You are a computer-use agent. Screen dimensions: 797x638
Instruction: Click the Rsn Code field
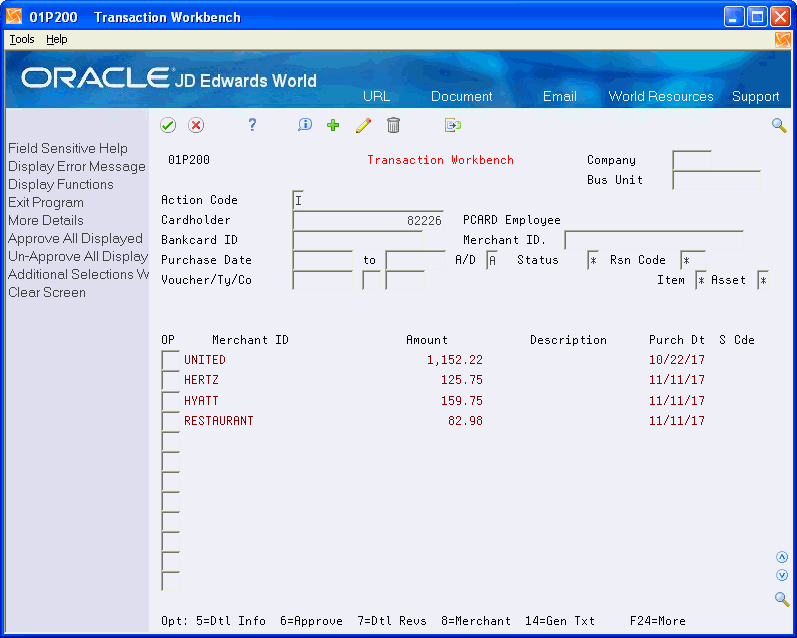pos(692,260)
